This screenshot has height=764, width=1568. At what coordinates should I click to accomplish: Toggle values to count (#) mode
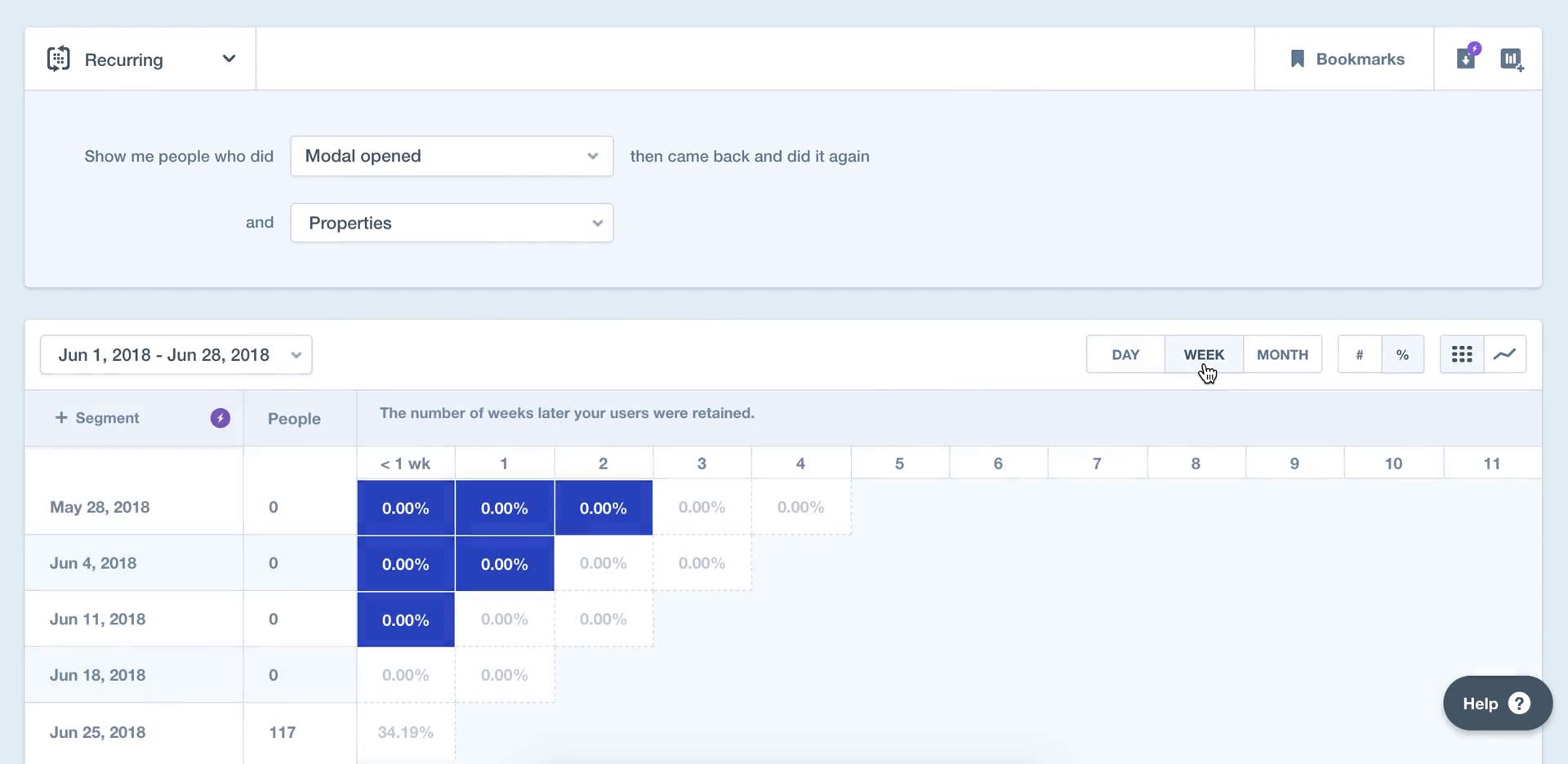tap(1360, 354)
